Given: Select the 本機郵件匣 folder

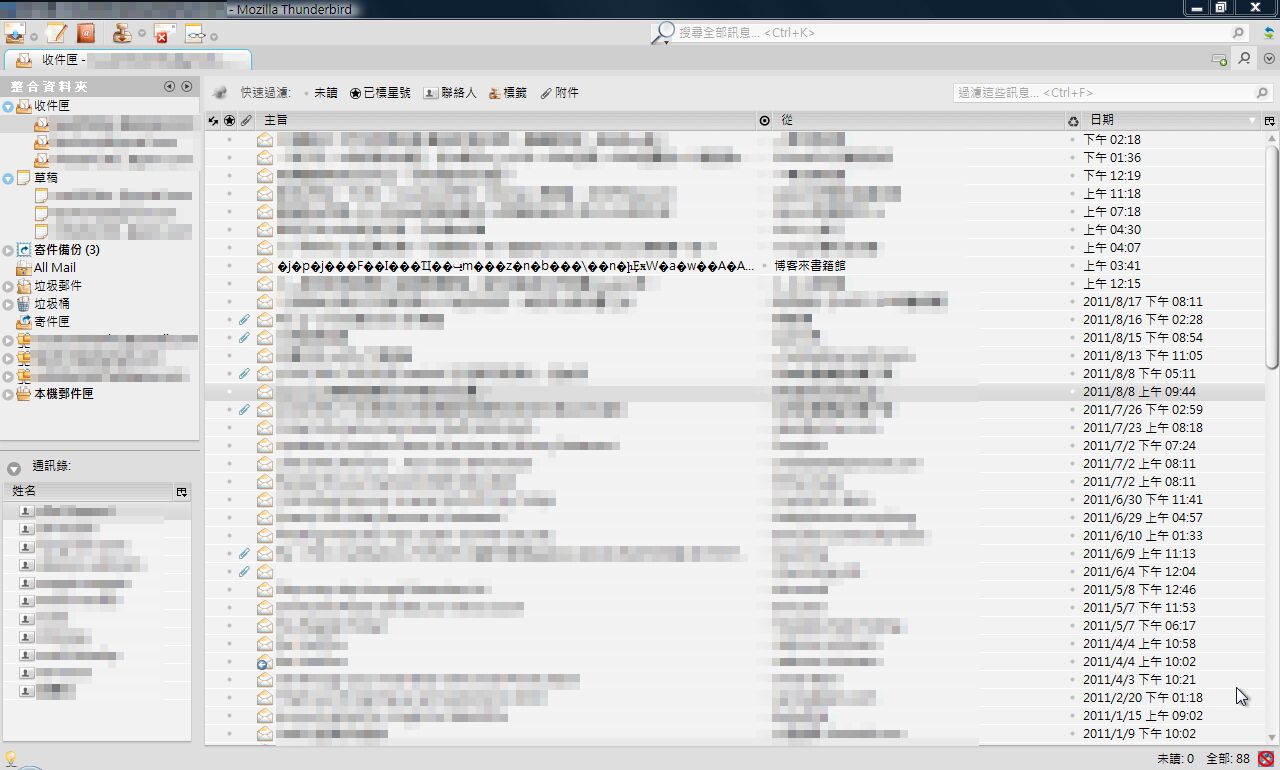Looking at the screenshot, I should click(x=64, y=394).
